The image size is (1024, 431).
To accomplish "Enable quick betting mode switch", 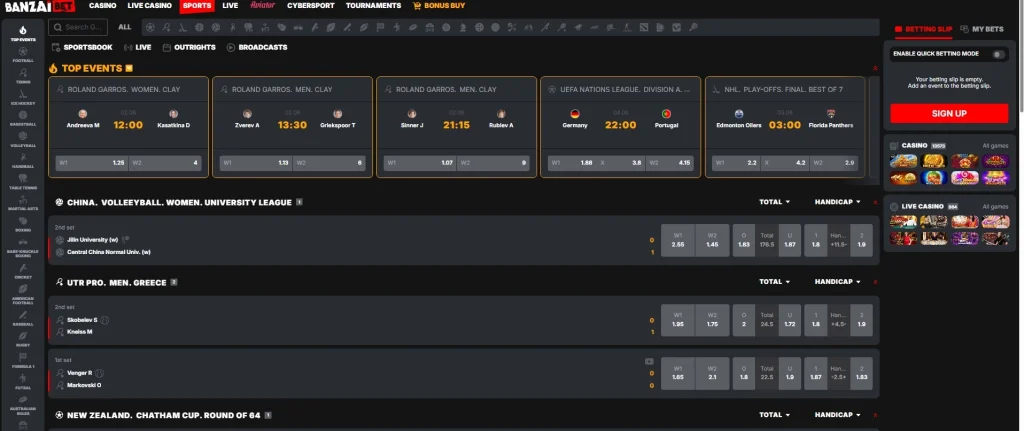I will click(x=999, y=54).
